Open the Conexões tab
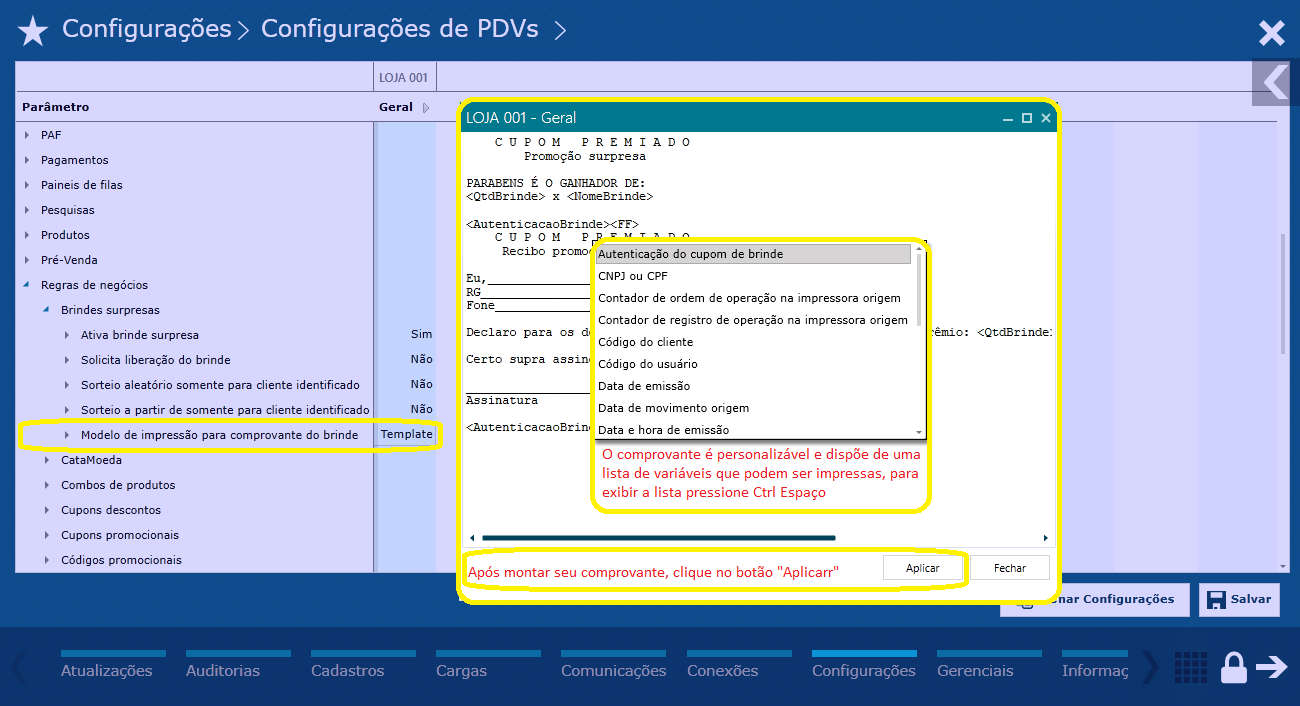The image size is (1300, 706). [x=723, y=670]
